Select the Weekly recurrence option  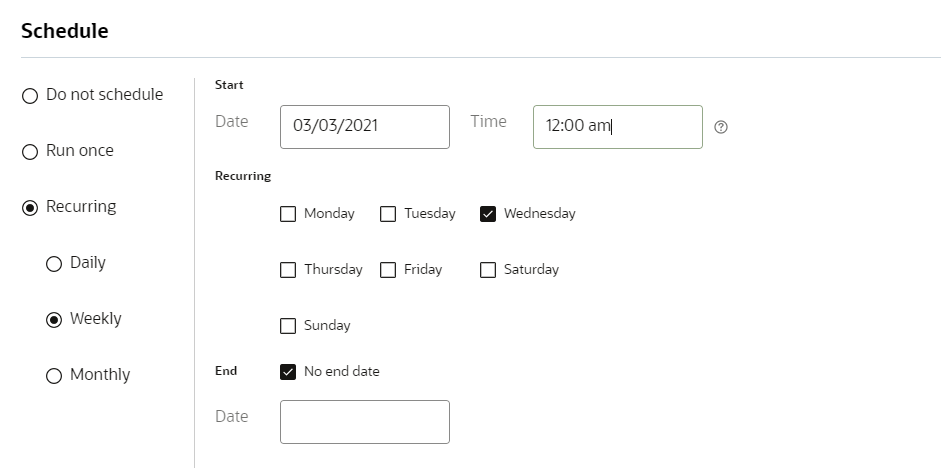(x=54, y=319)
